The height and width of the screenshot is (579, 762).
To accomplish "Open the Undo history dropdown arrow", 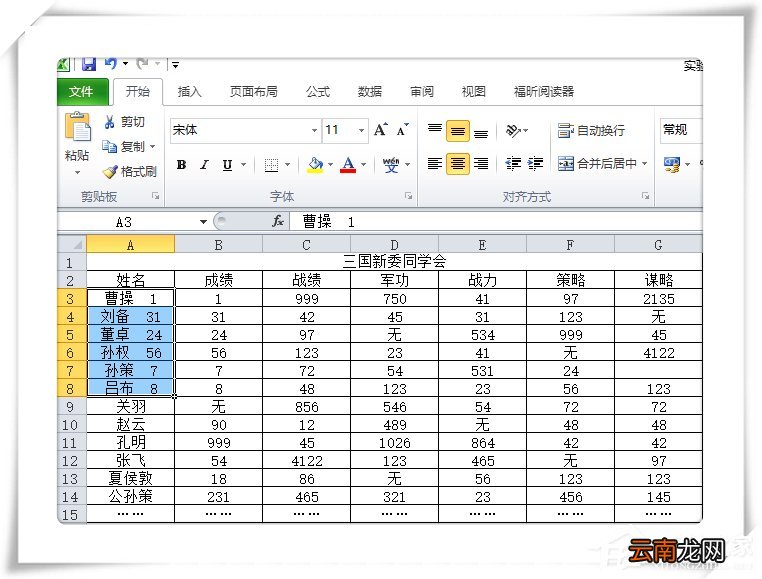I will [x=125, y=64].
